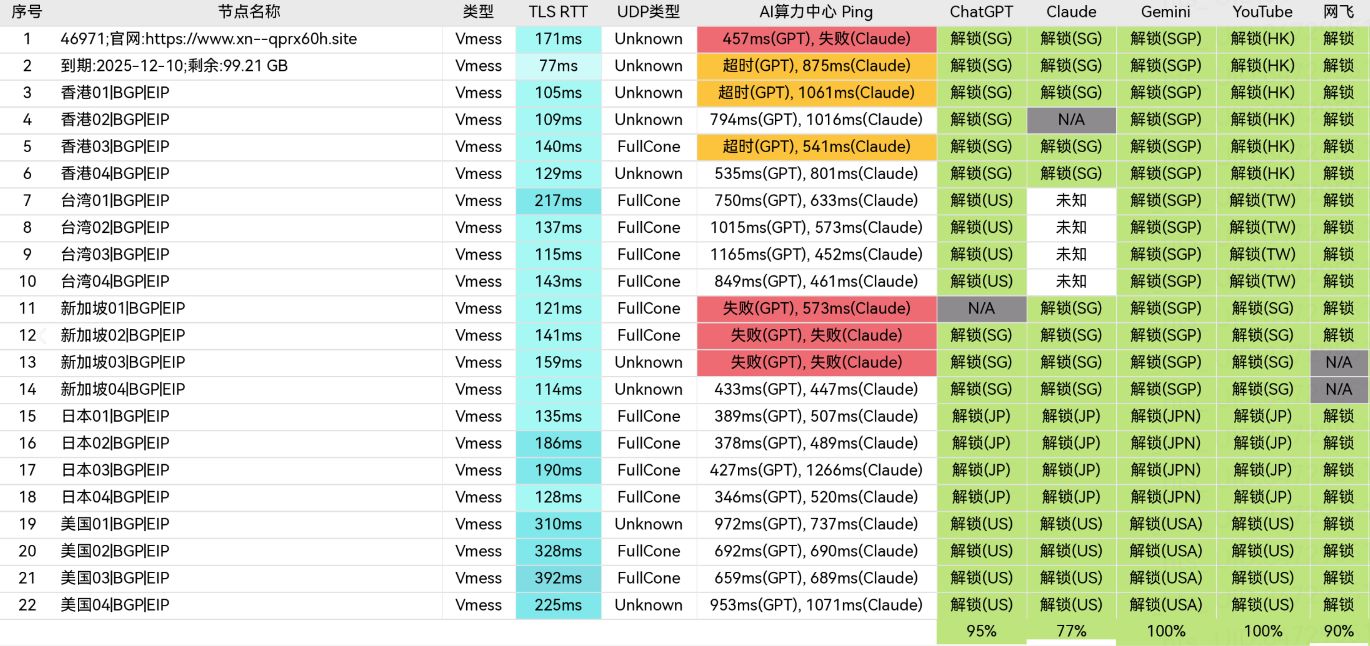Image resolution: width=1370 pixels, height=646 pixels.
Task: Select the AI算力中心 Ping column header
Action: pyautogui.click(x=816, y=12)
